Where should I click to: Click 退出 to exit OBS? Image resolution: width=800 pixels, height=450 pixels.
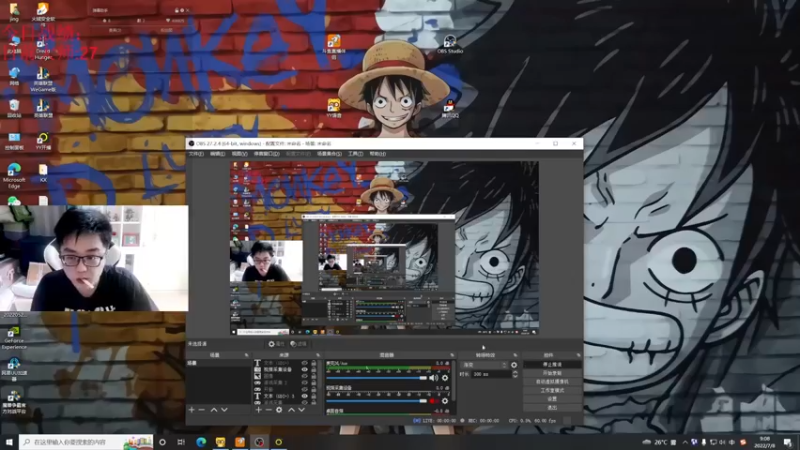click(x=552, y=408)
